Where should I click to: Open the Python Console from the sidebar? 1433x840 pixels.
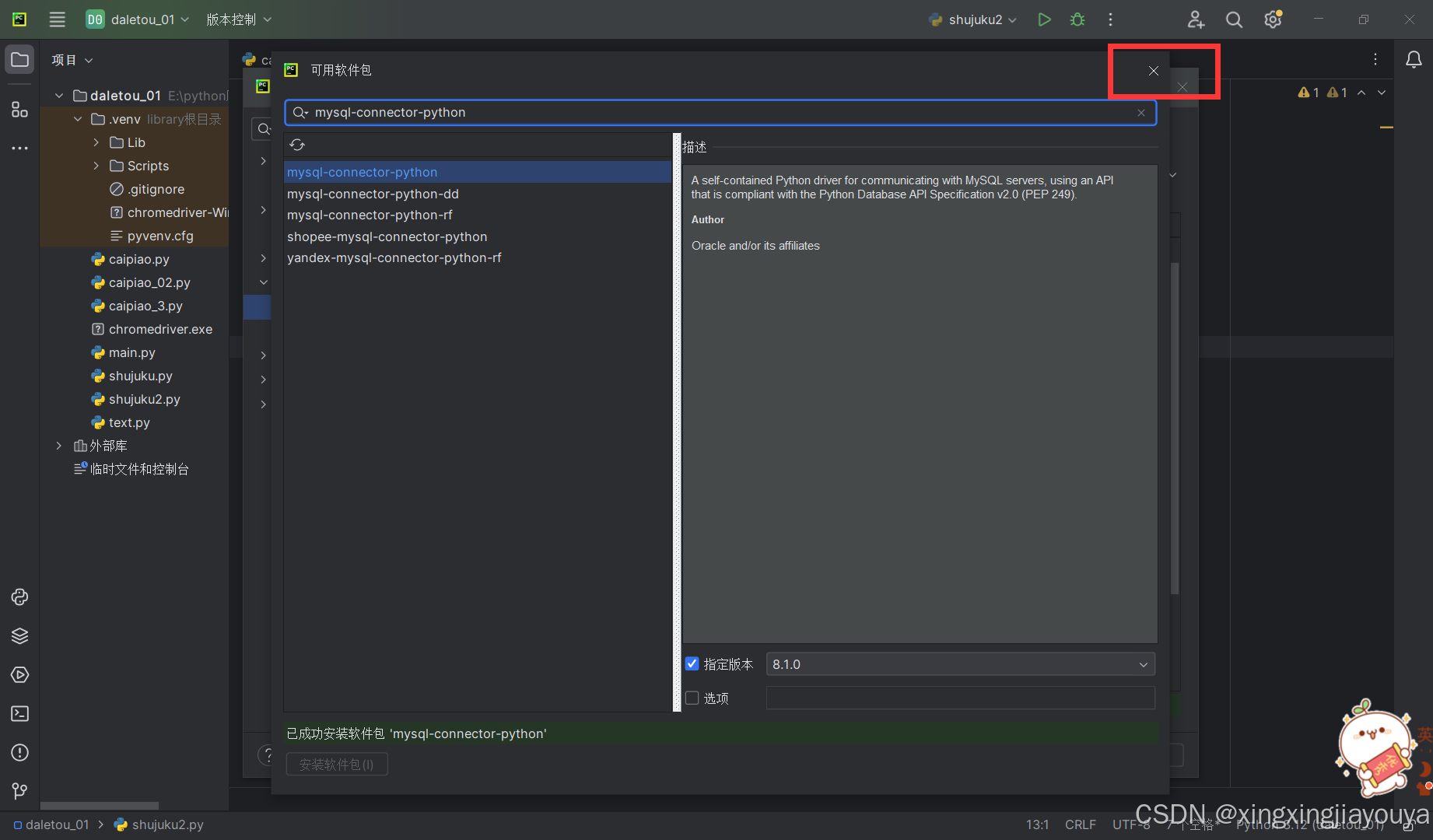click(19, 597)
